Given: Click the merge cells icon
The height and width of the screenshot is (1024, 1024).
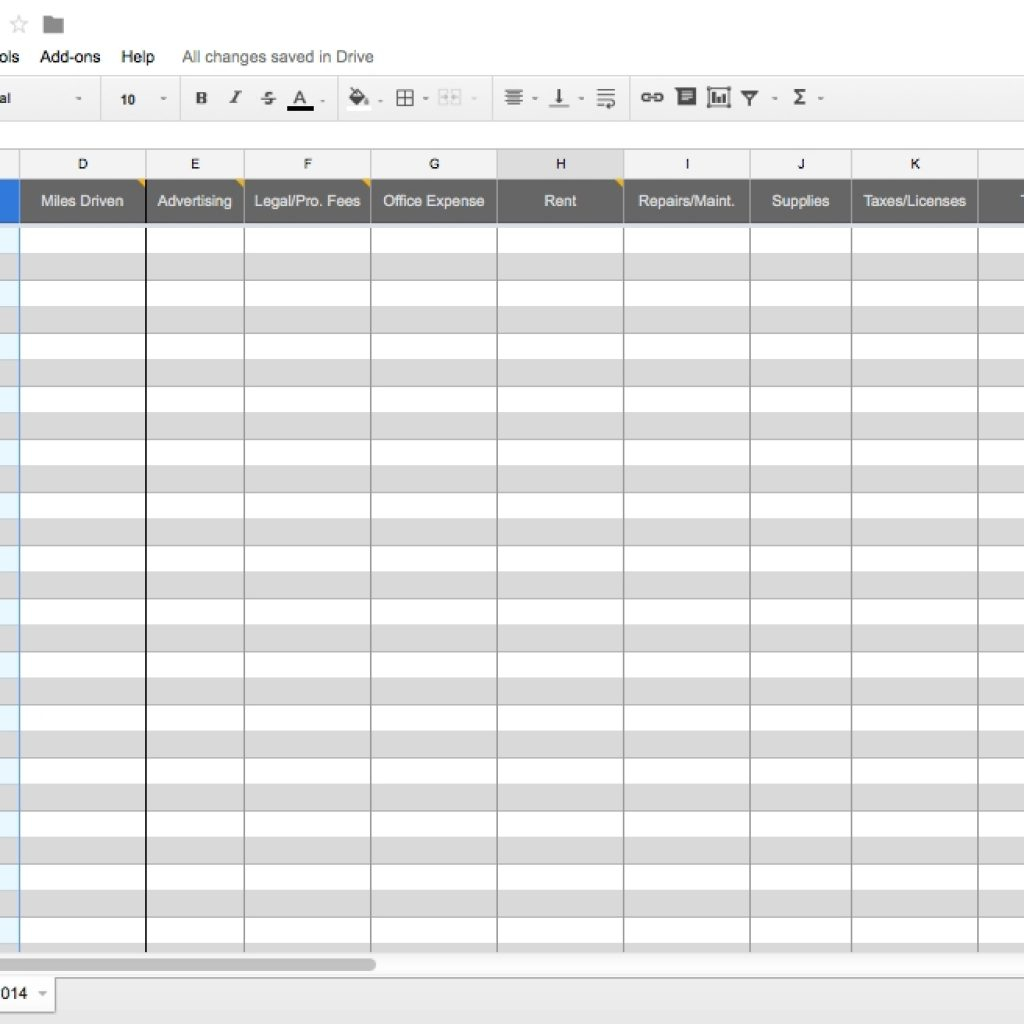Looking at the screenshot, I should click(x=449, y=98).
